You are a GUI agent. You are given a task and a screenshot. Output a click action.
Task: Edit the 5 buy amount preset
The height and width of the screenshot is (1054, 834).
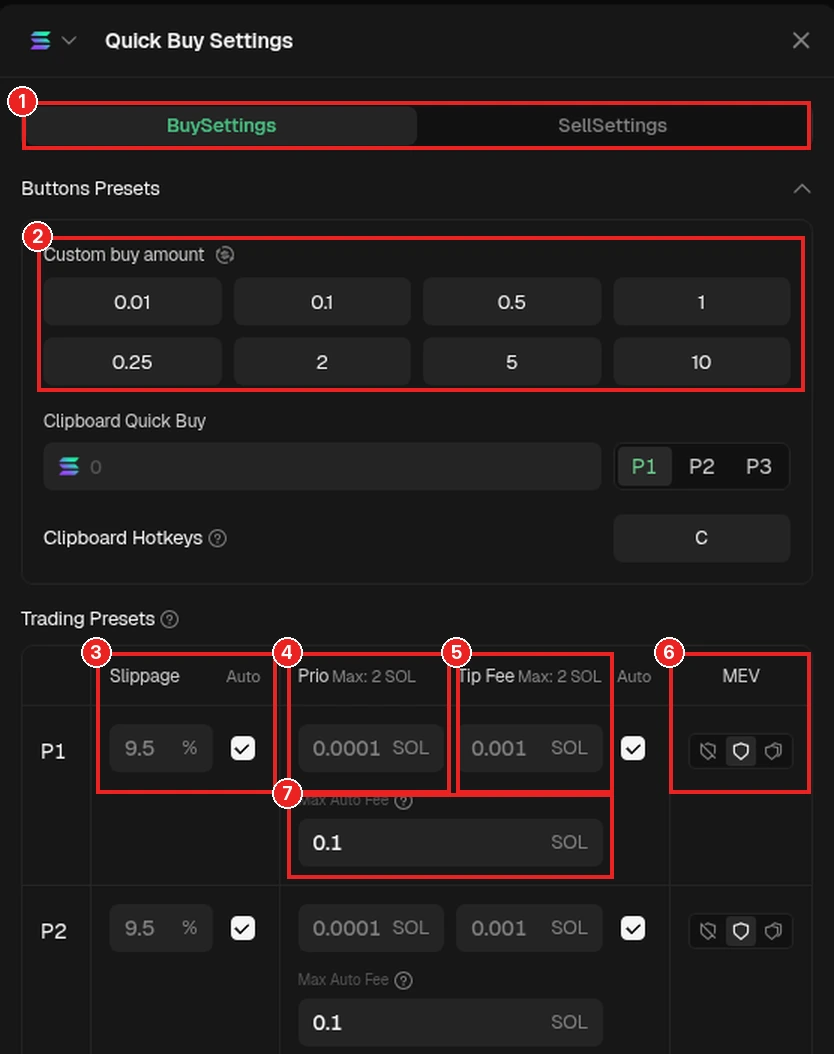[x=511, y=362]
